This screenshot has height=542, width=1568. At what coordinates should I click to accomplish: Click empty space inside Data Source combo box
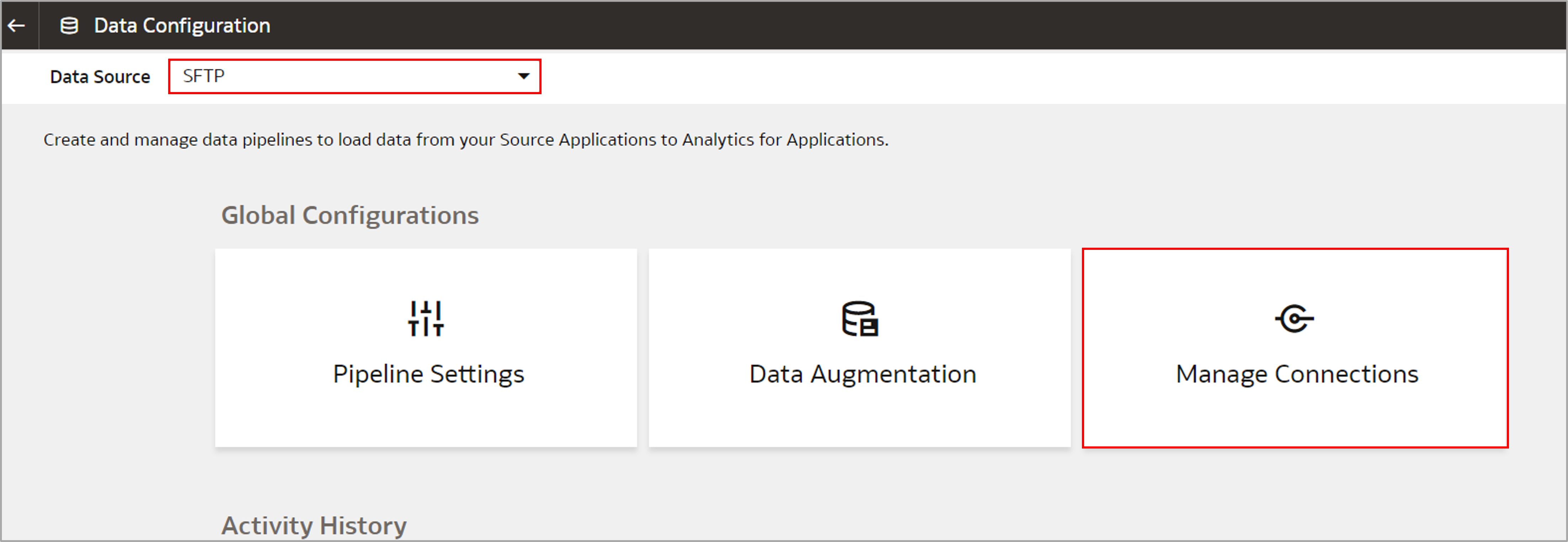(x=365, y=77)
